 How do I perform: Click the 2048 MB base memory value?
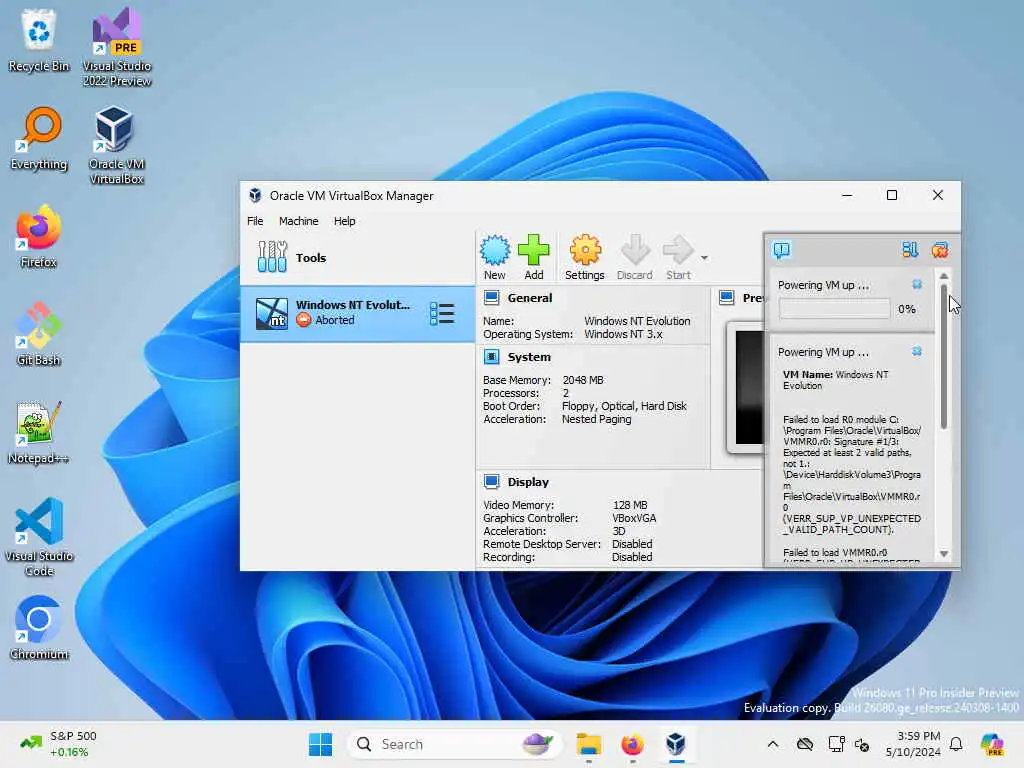(583, 380)
